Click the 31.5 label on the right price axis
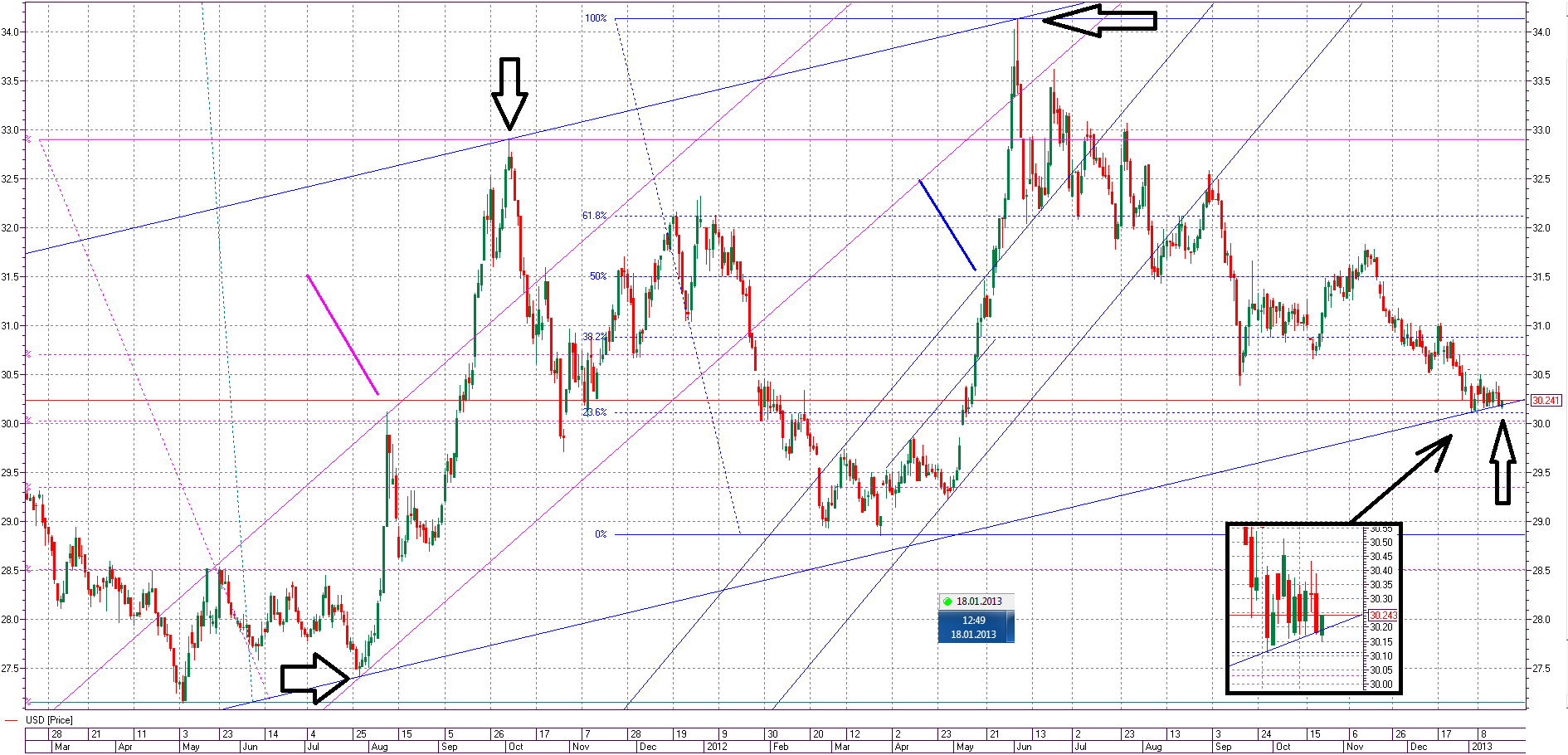Screen dimensions: 1568x755 [1541, 277]
